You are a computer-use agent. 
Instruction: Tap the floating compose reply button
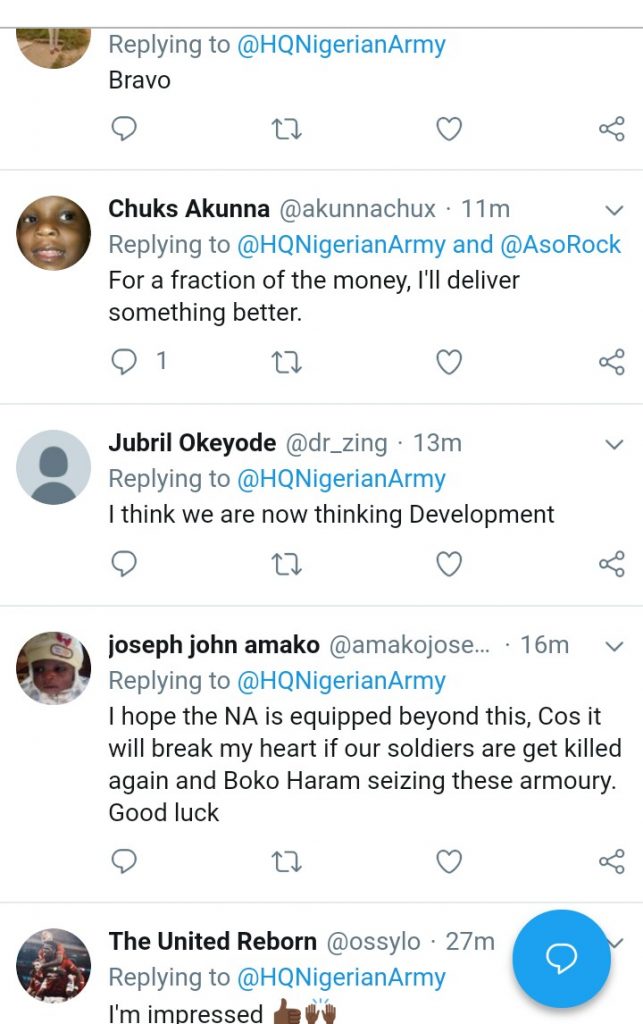561,959
